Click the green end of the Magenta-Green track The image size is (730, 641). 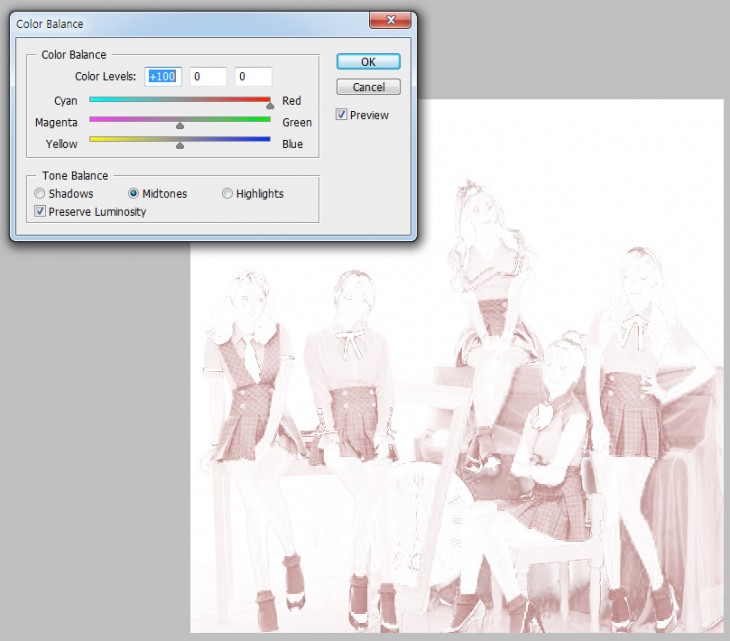[264, 119]
